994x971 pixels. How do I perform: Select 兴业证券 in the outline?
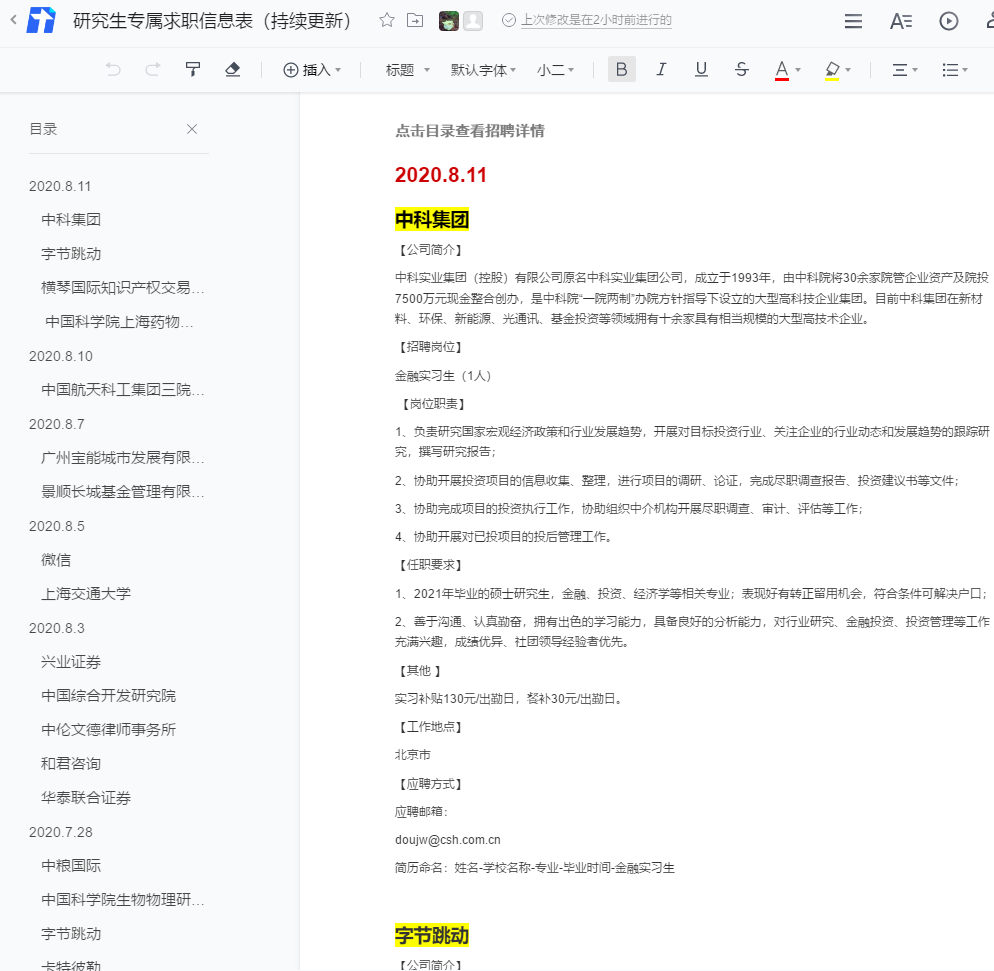pos(71,662)
